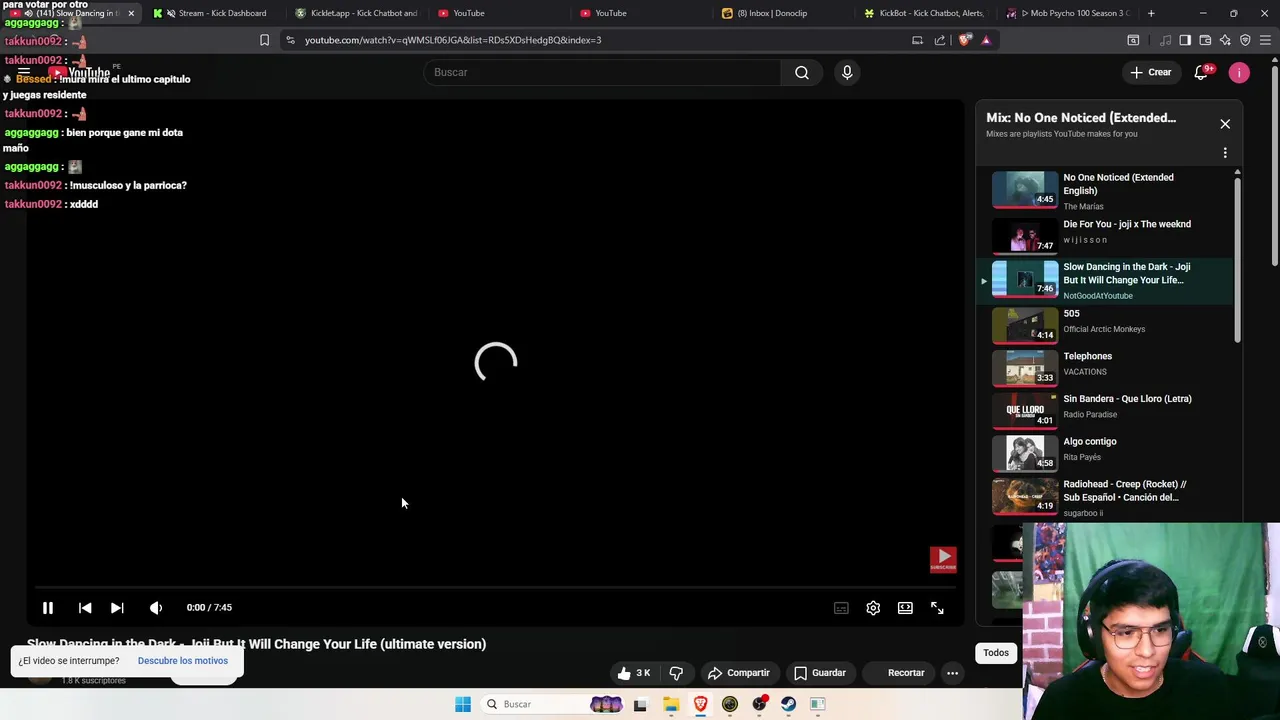The width and height of the screenshot is (1280, 720).
Task: Select the Todos filter chip
Action: 996,653
